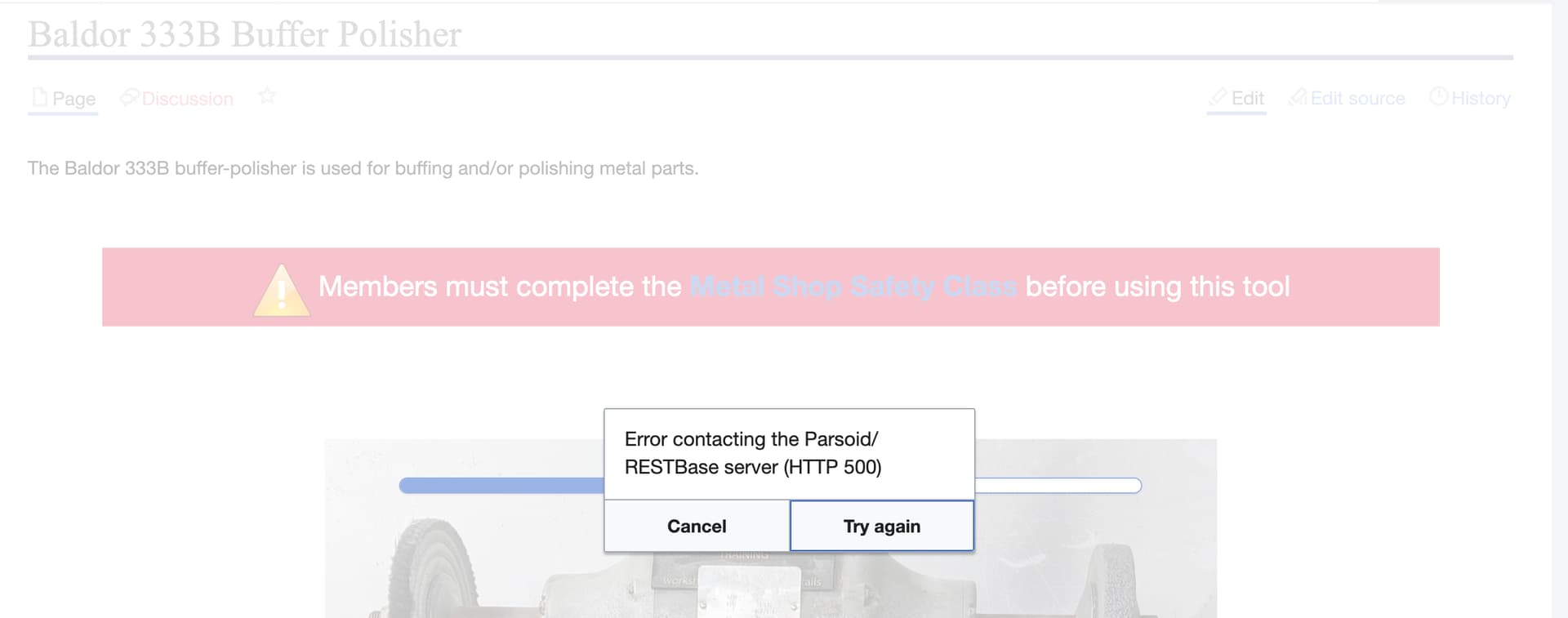The width and height of the screenshot is (1568, 618).
Task: Click the document icon beside Page
Action: point(39,97)
